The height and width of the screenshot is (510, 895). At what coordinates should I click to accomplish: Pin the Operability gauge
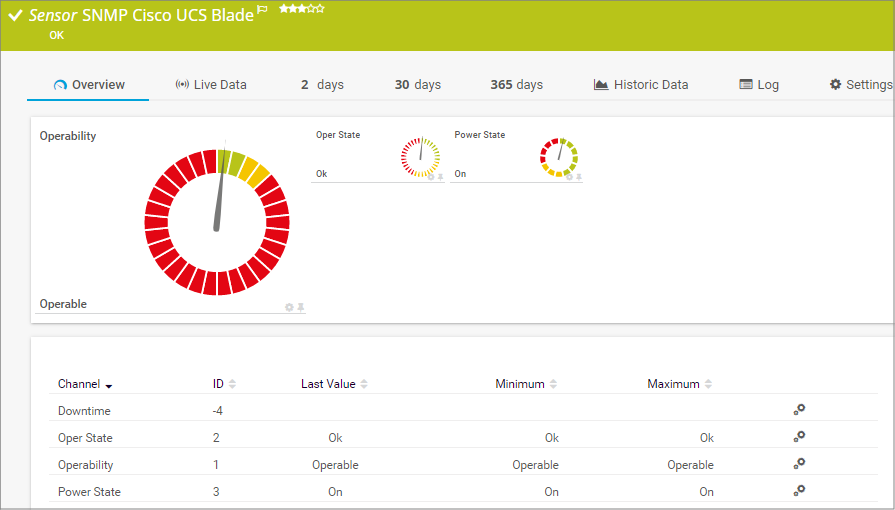pos(300,307)
